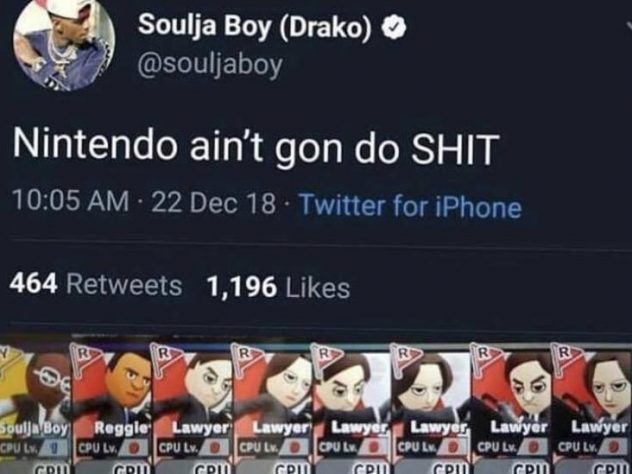View the 1,196 Likes list
The height and width of the screenshot is (474, 632).
(278, 287)
